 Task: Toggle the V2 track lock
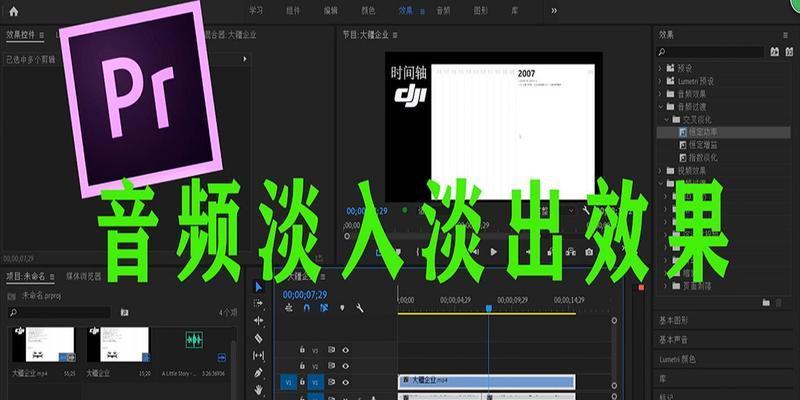click(x=302, y=366)
